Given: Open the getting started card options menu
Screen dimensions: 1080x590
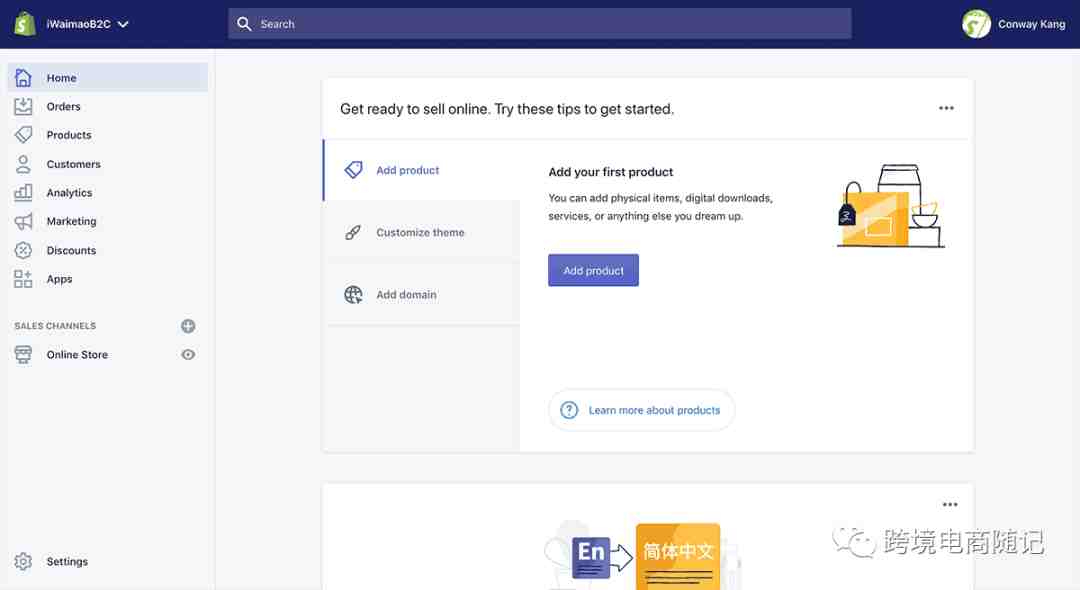Looking at the screenshot, I should tap(946, 109).
